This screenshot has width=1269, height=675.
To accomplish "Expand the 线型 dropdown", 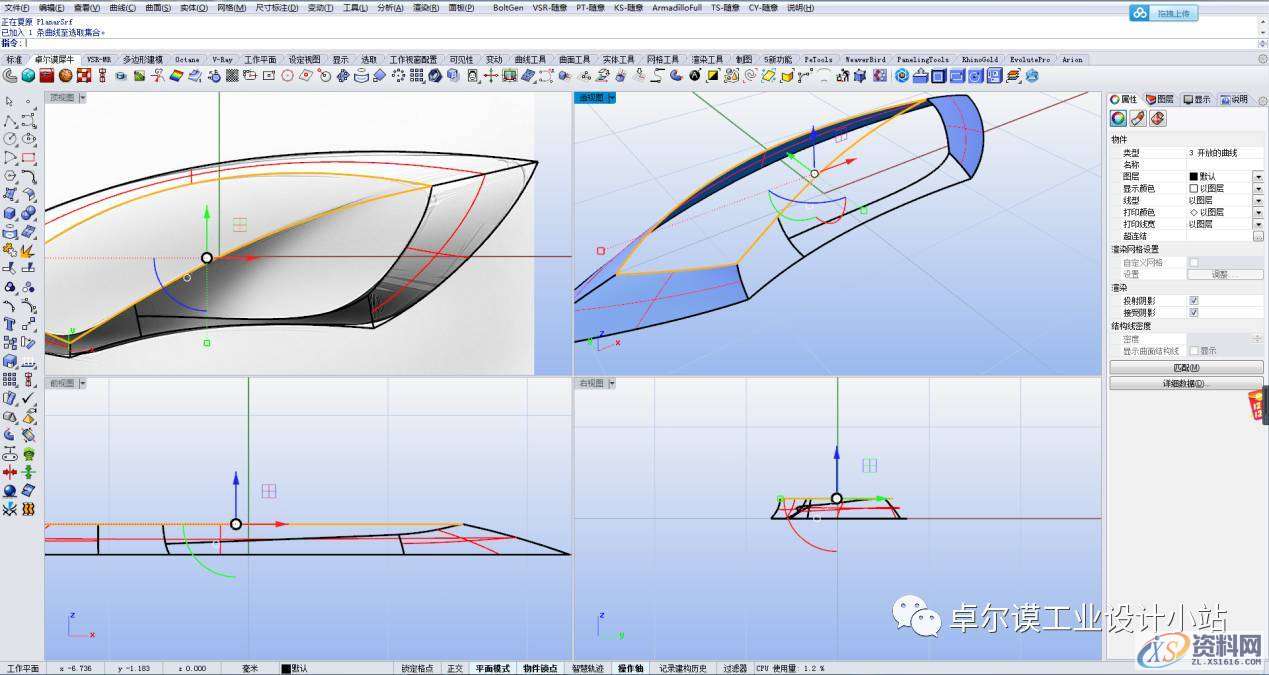I will click(x=1258, y=200).
